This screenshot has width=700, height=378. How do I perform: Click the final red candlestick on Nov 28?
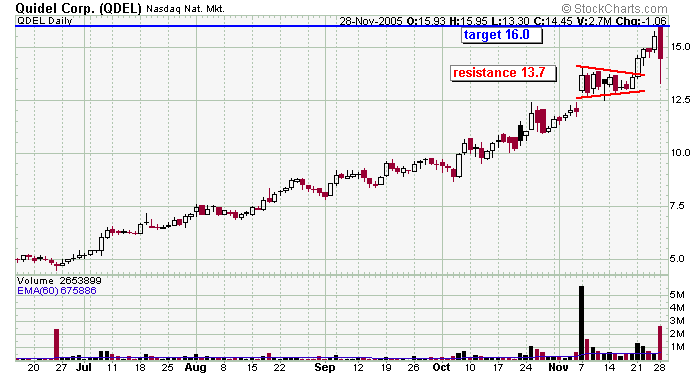click(x=660, y=54)
